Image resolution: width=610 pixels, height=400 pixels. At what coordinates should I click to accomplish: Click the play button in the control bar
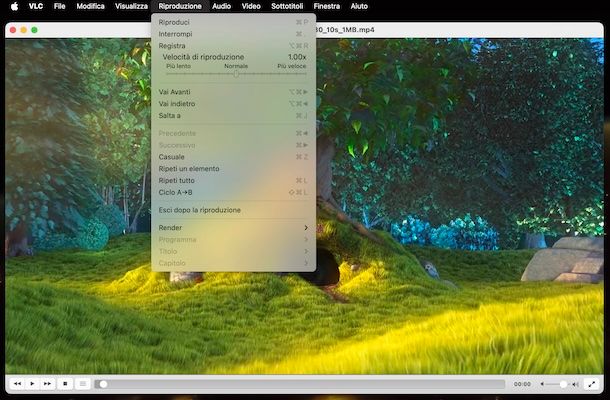coord(32,384)
